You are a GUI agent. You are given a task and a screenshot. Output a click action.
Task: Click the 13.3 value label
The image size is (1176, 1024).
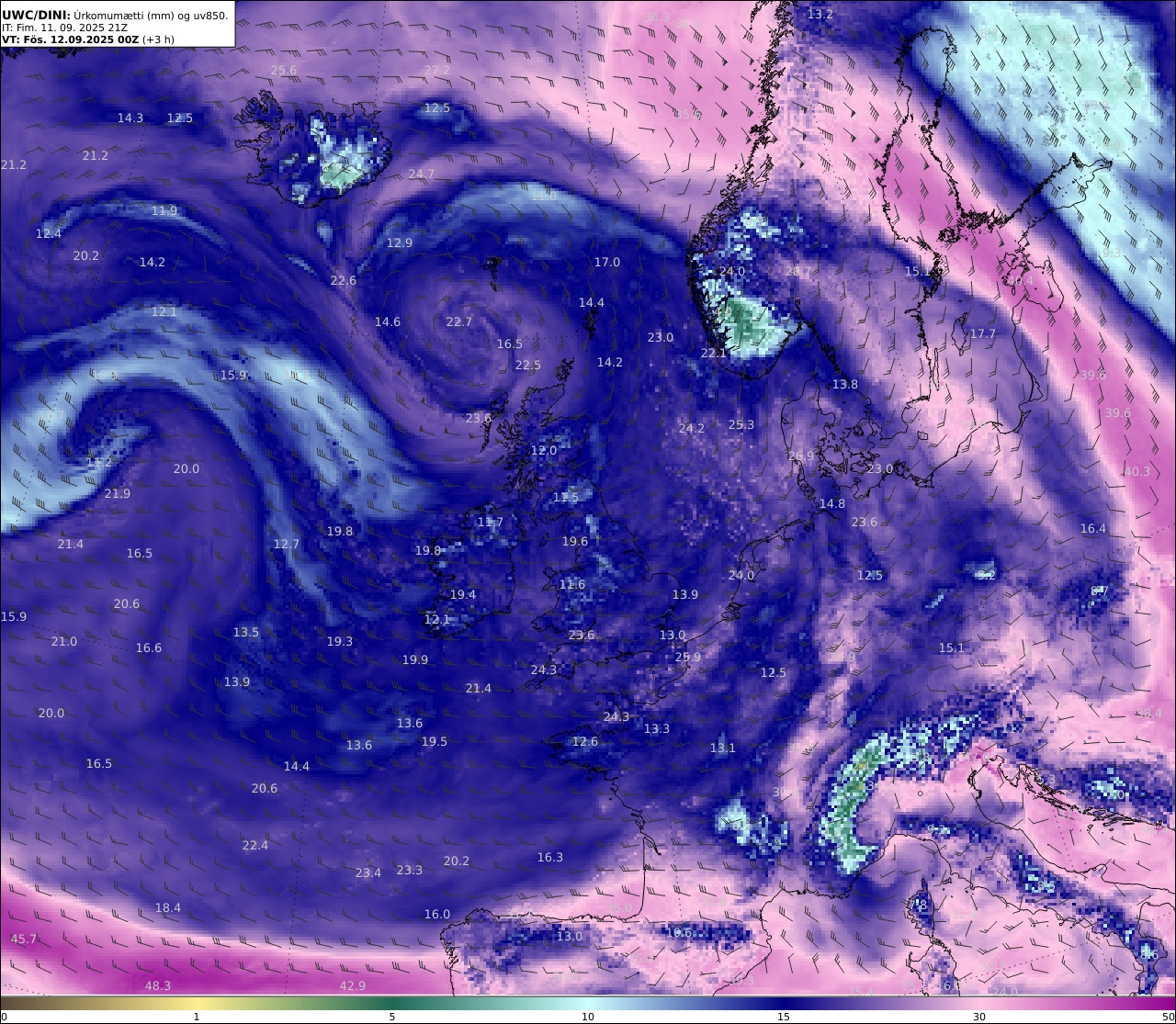(657, 729)
